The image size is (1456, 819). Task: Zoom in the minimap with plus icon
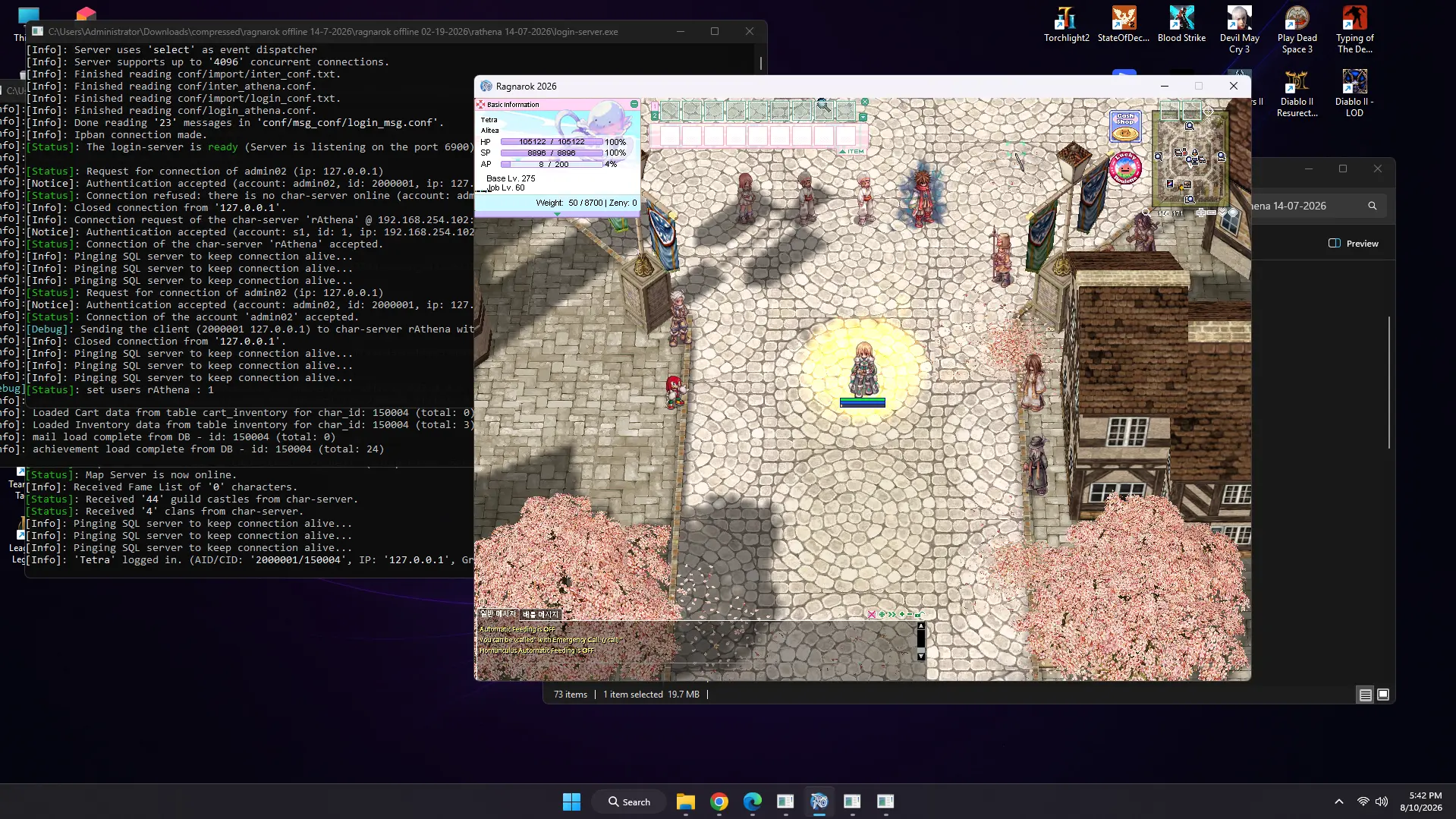(1200, 213)
